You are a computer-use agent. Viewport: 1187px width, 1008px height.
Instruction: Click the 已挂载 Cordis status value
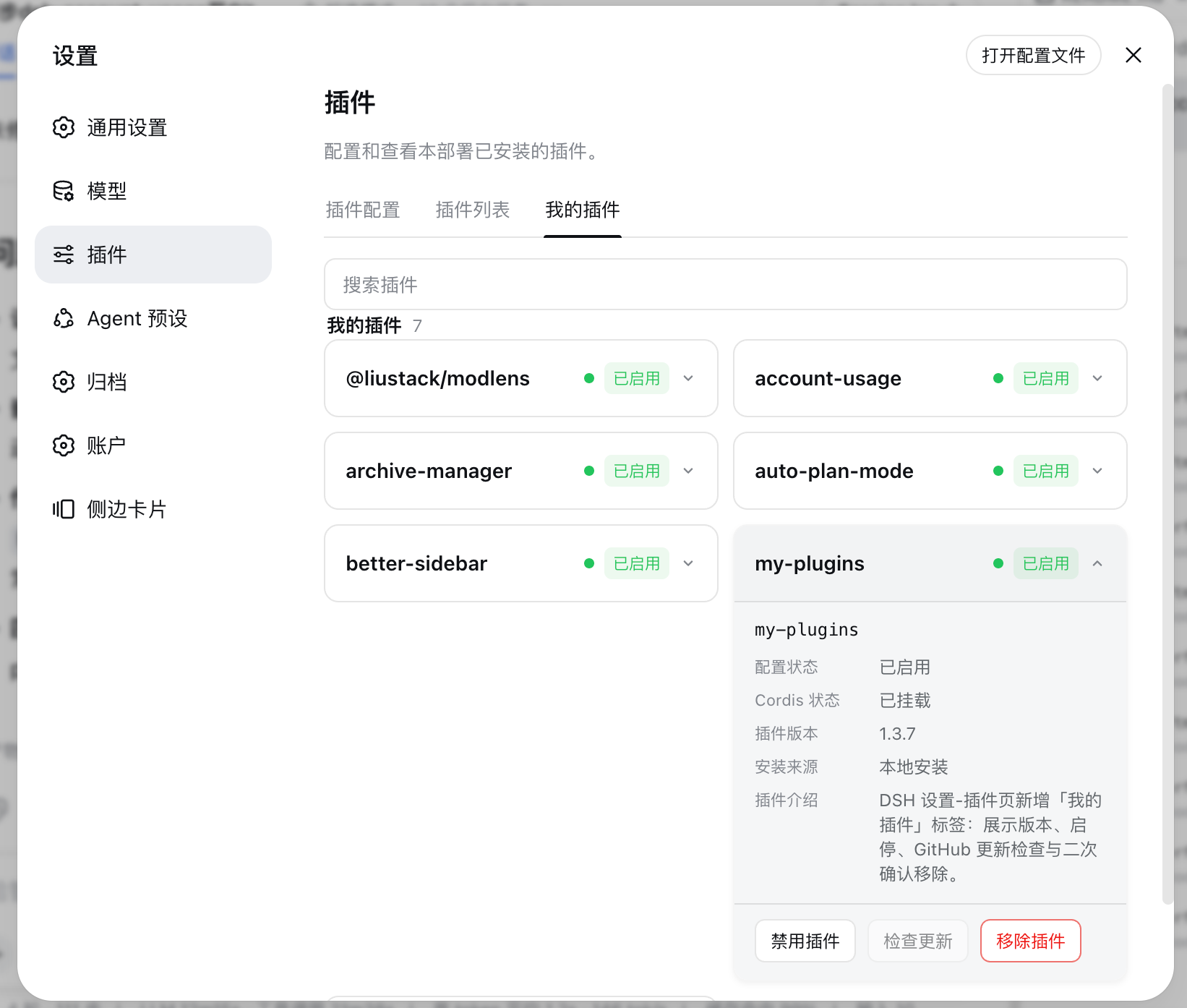905,701
